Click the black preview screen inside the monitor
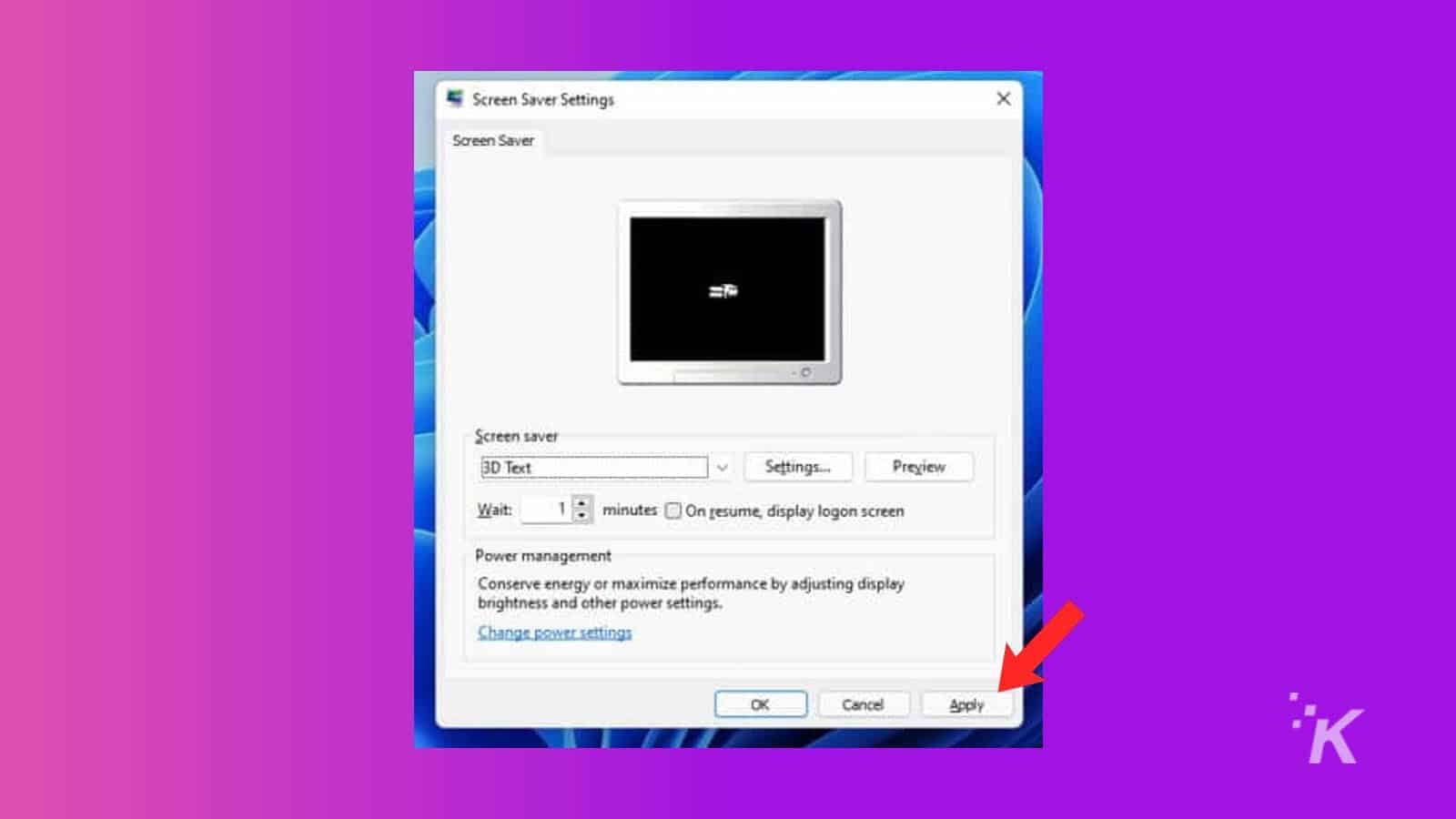This screenshot has height=819, width=1456. 727,287
